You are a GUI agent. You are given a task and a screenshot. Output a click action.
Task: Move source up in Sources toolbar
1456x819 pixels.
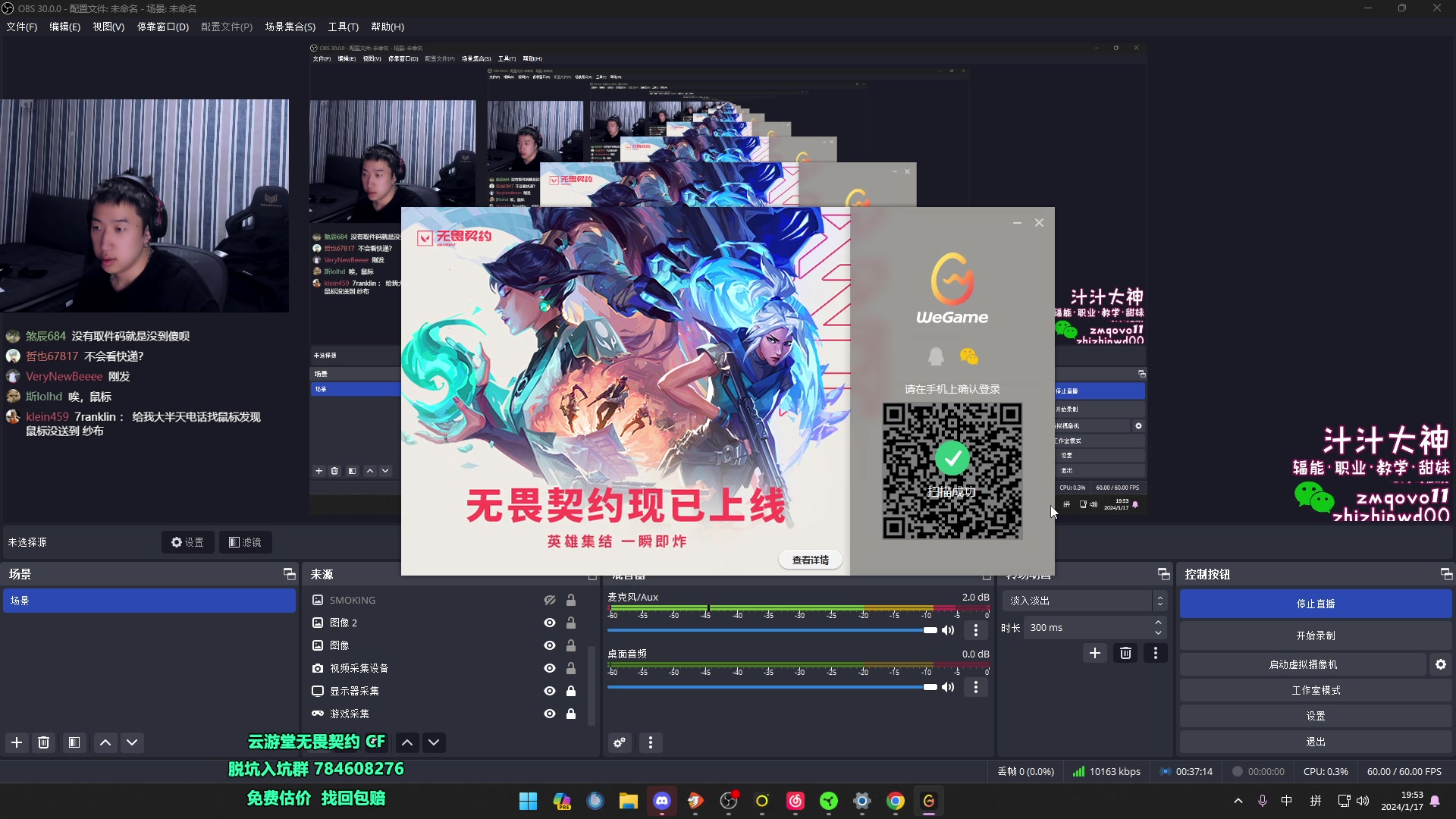(407, 742)
